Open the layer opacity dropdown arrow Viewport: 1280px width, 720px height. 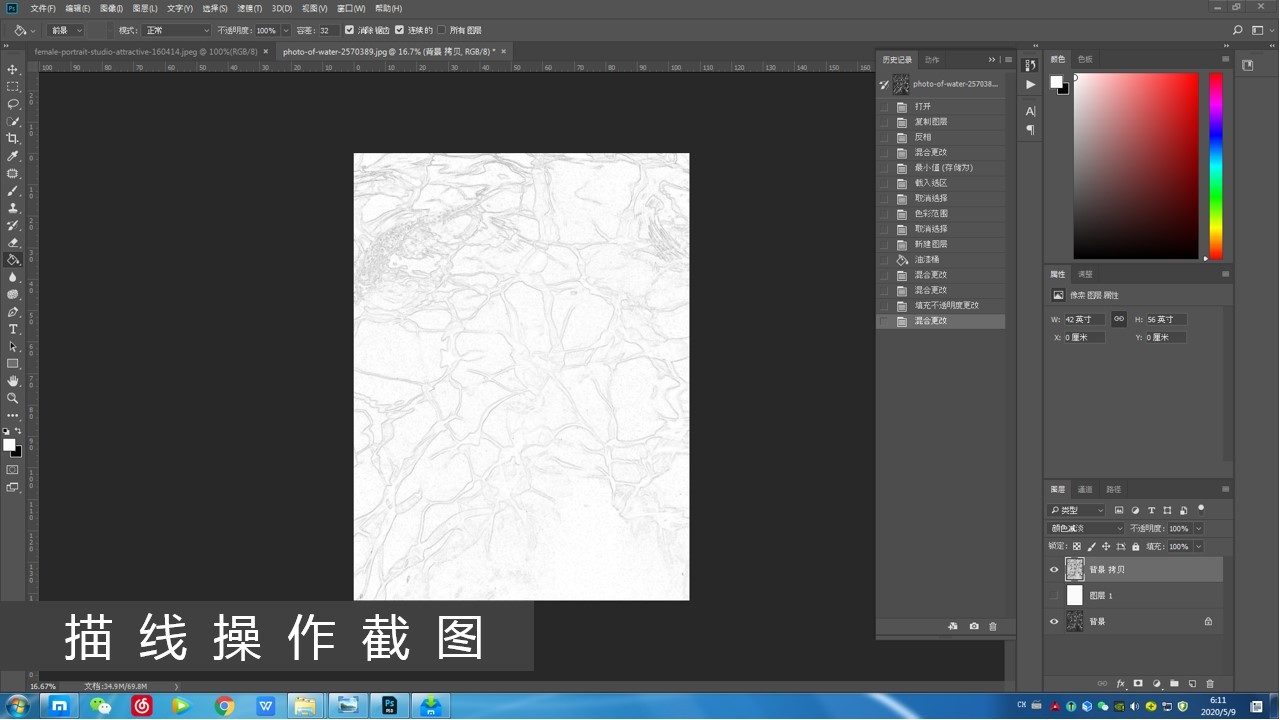click(1199, 528)
